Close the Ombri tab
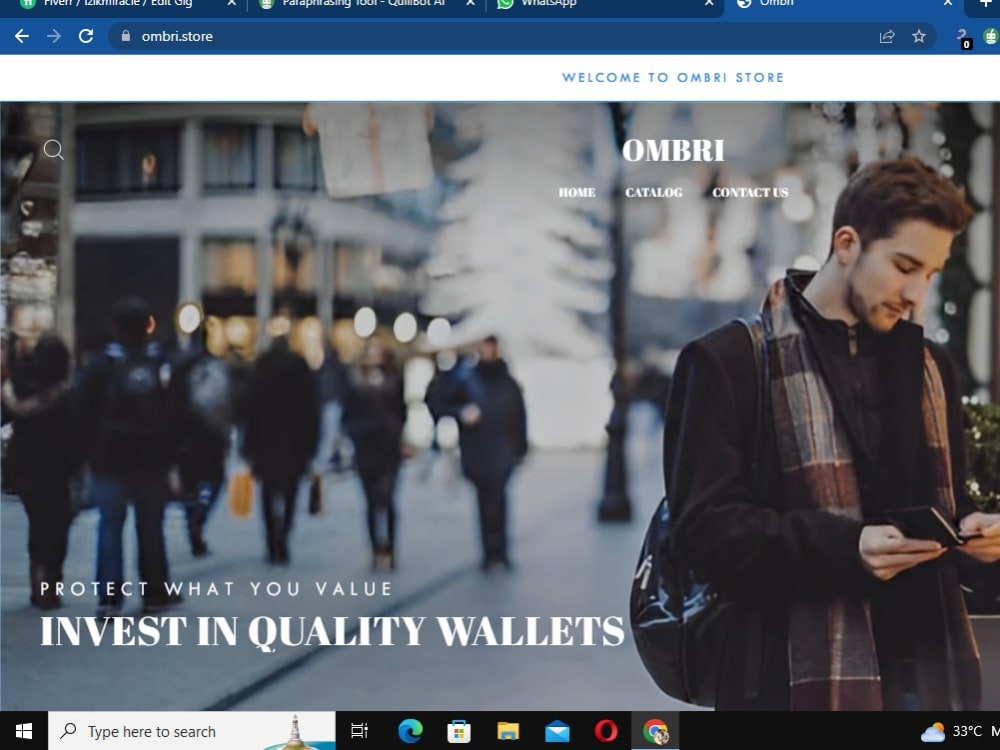 tap(948, 4)
